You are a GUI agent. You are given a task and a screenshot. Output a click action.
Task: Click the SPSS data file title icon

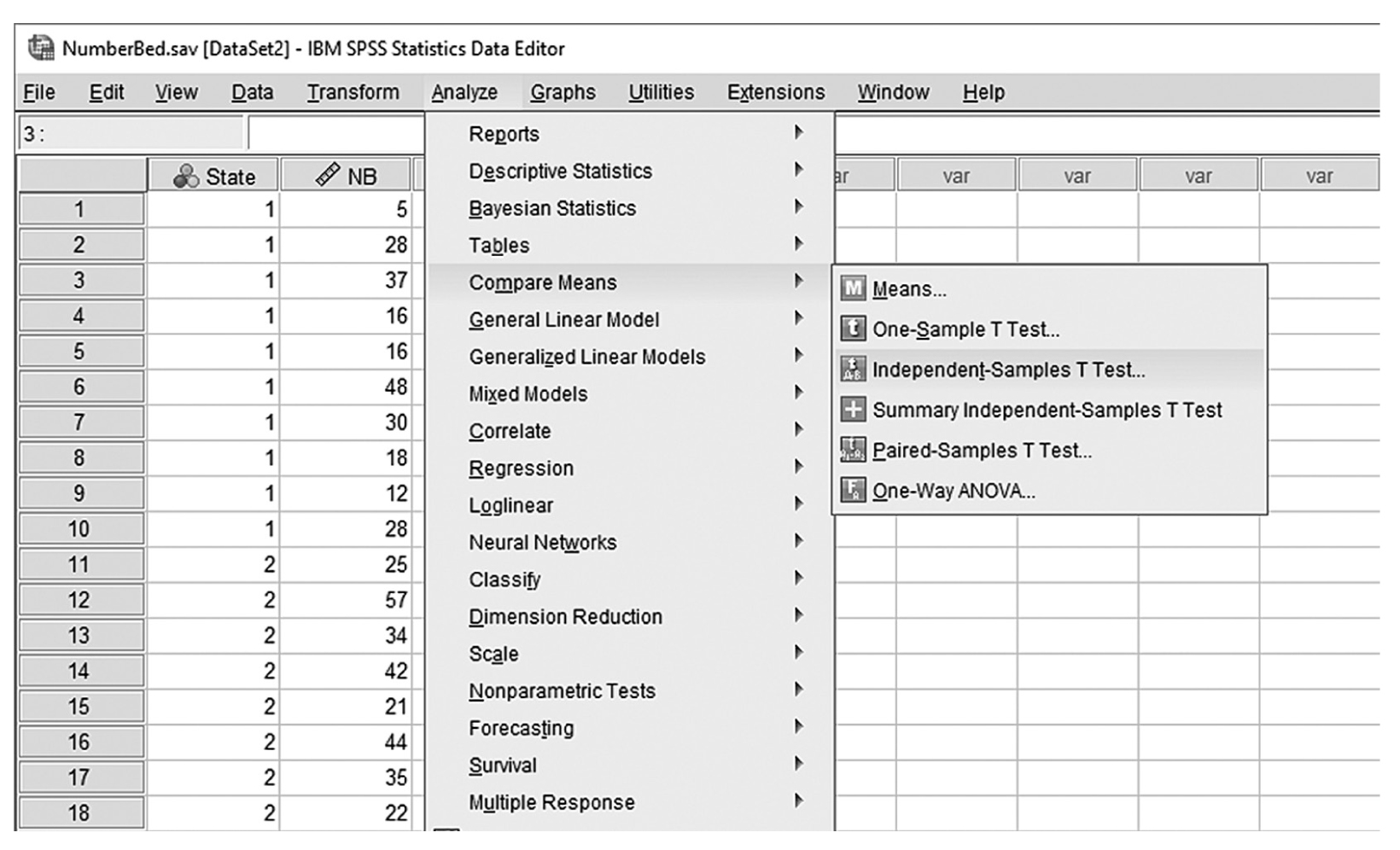pyautogui.click(x=40, y=49)
